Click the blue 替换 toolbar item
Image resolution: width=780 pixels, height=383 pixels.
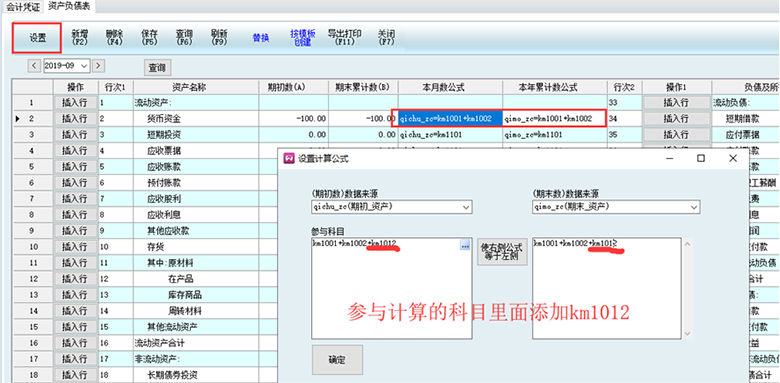click(261, 38)
